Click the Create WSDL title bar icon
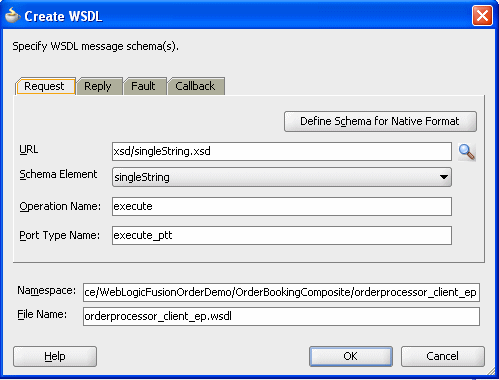Image resolution: width=499 pixels, height=380 pixels. pos(13,16)
